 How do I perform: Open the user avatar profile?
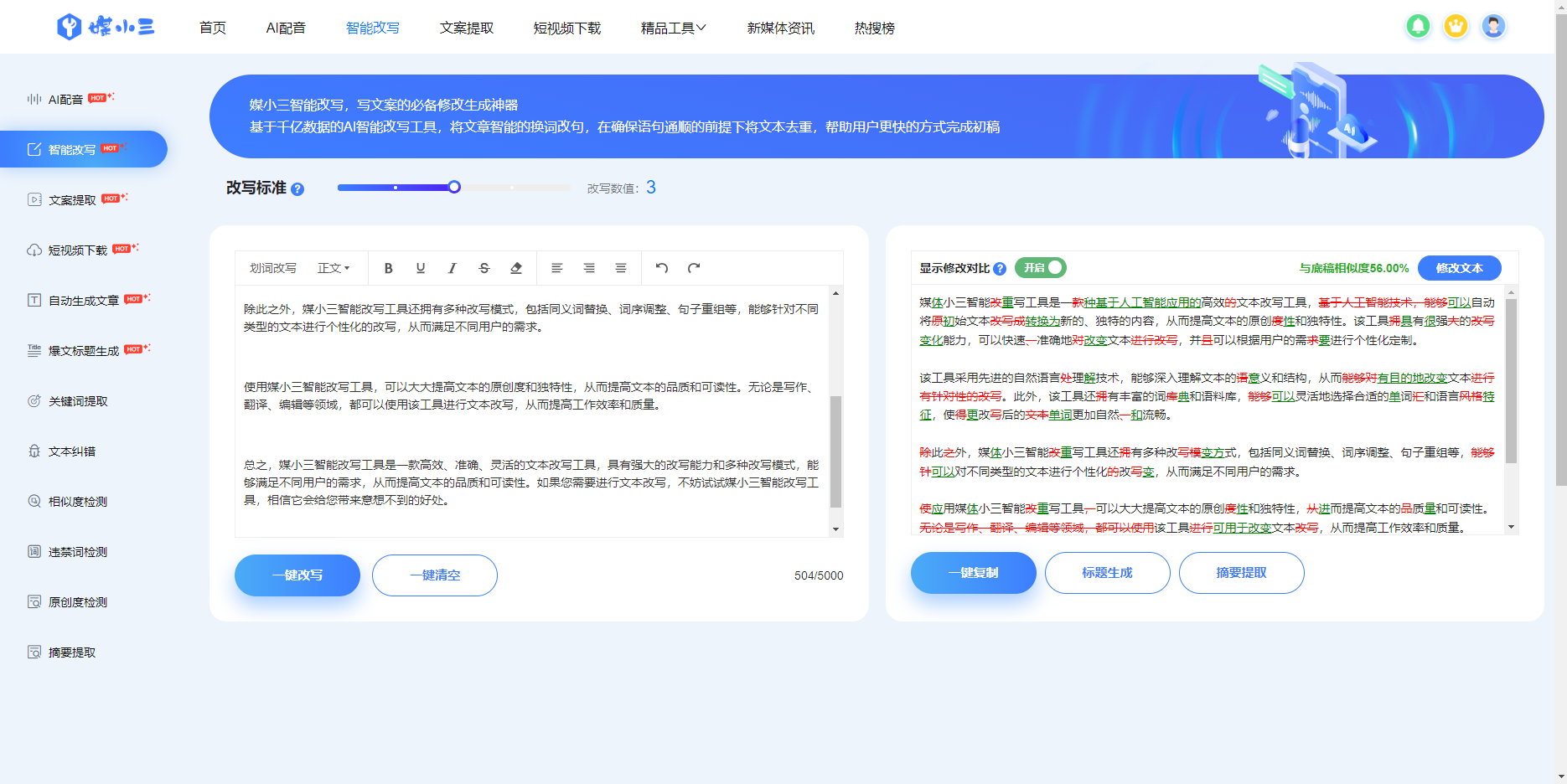tap(1493, 27)
